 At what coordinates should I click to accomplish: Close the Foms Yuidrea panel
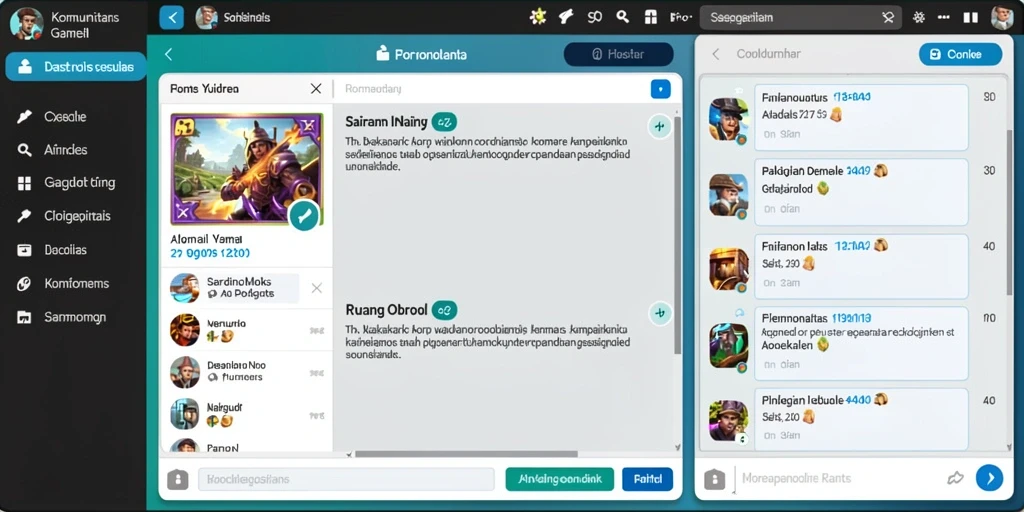[315, 88]
